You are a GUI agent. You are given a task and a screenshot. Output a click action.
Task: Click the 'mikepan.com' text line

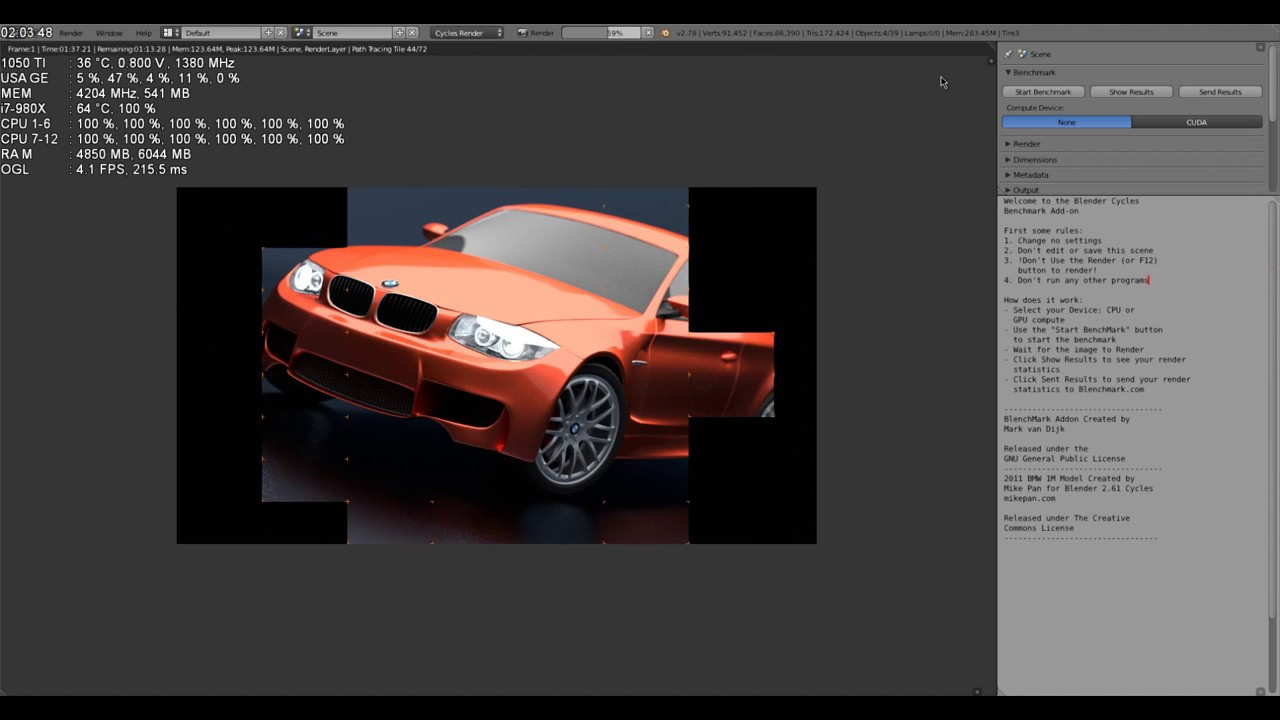coord(1029,498)
